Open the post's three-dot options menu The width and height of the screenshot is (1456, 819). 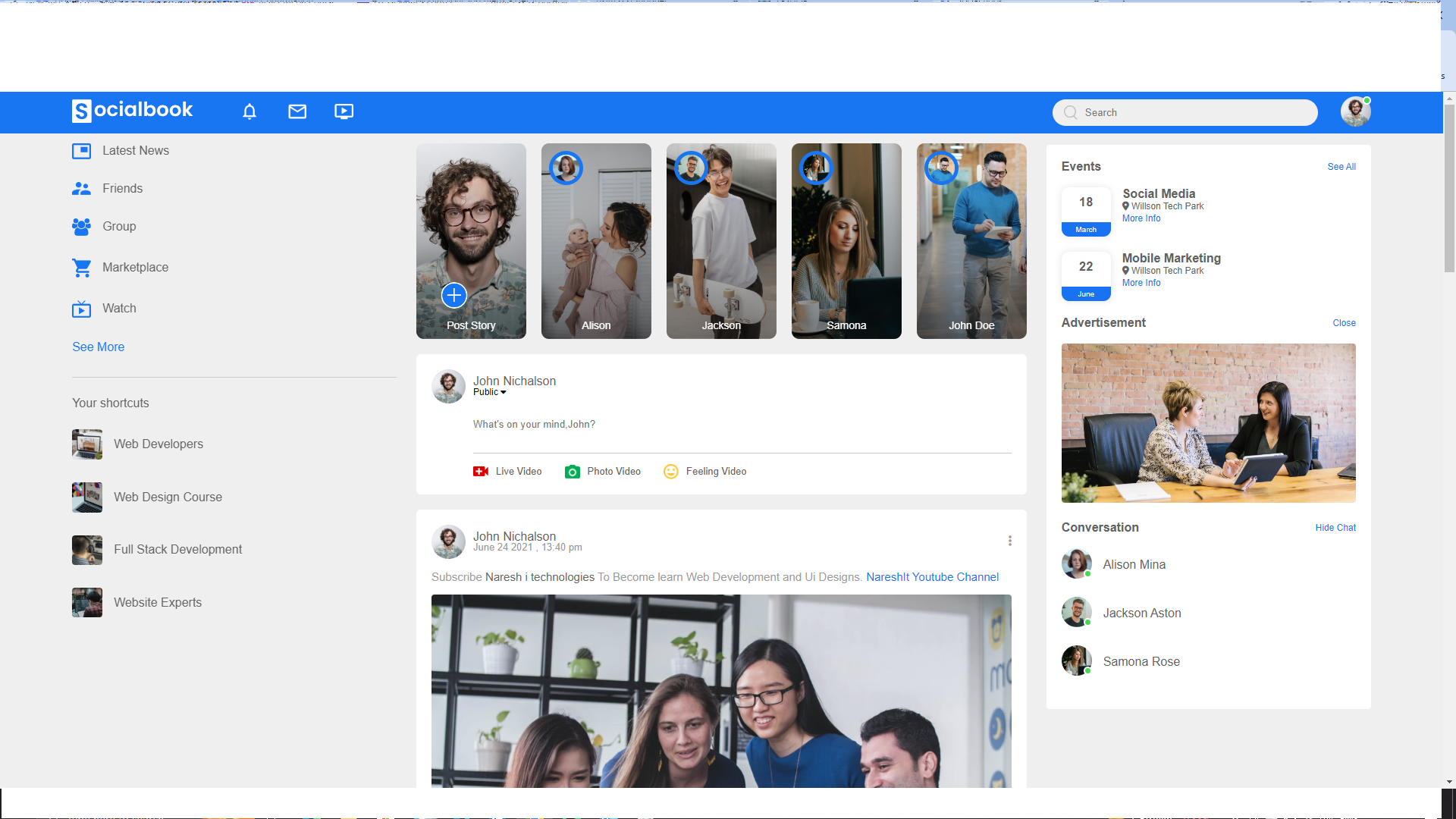coord(1010,541)
